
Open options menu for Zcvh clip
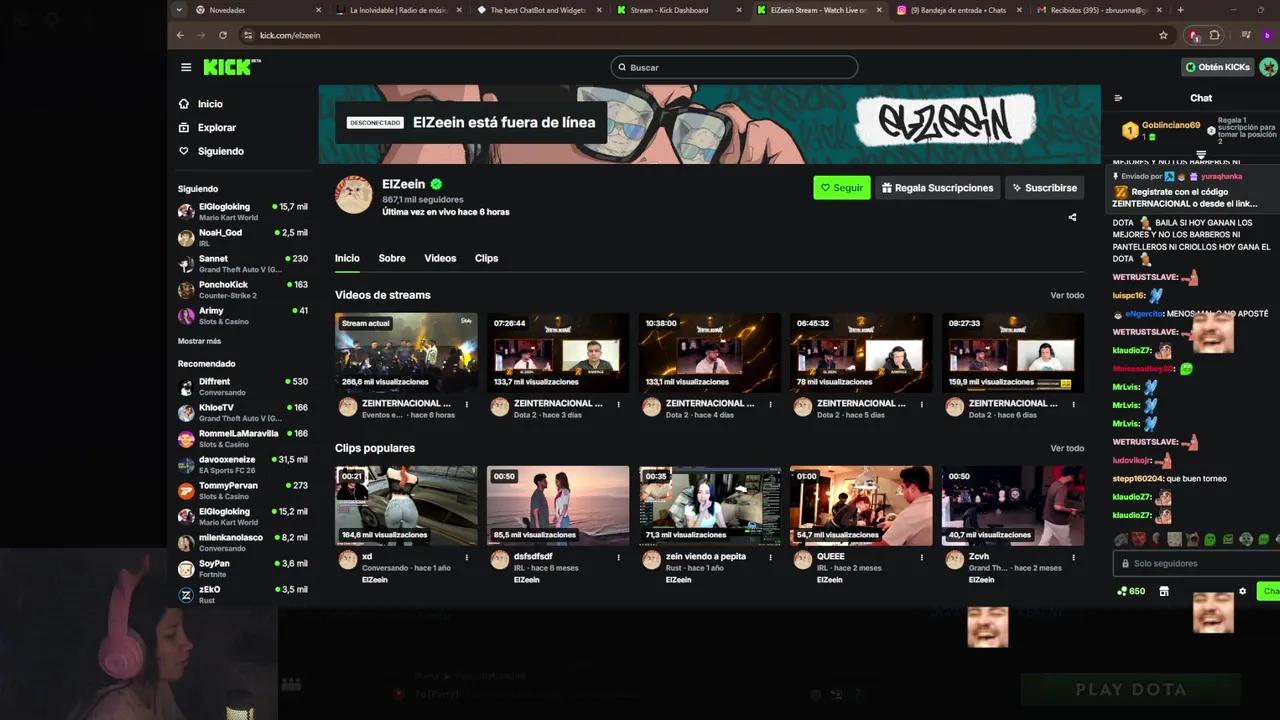(x=1074, y=557)
